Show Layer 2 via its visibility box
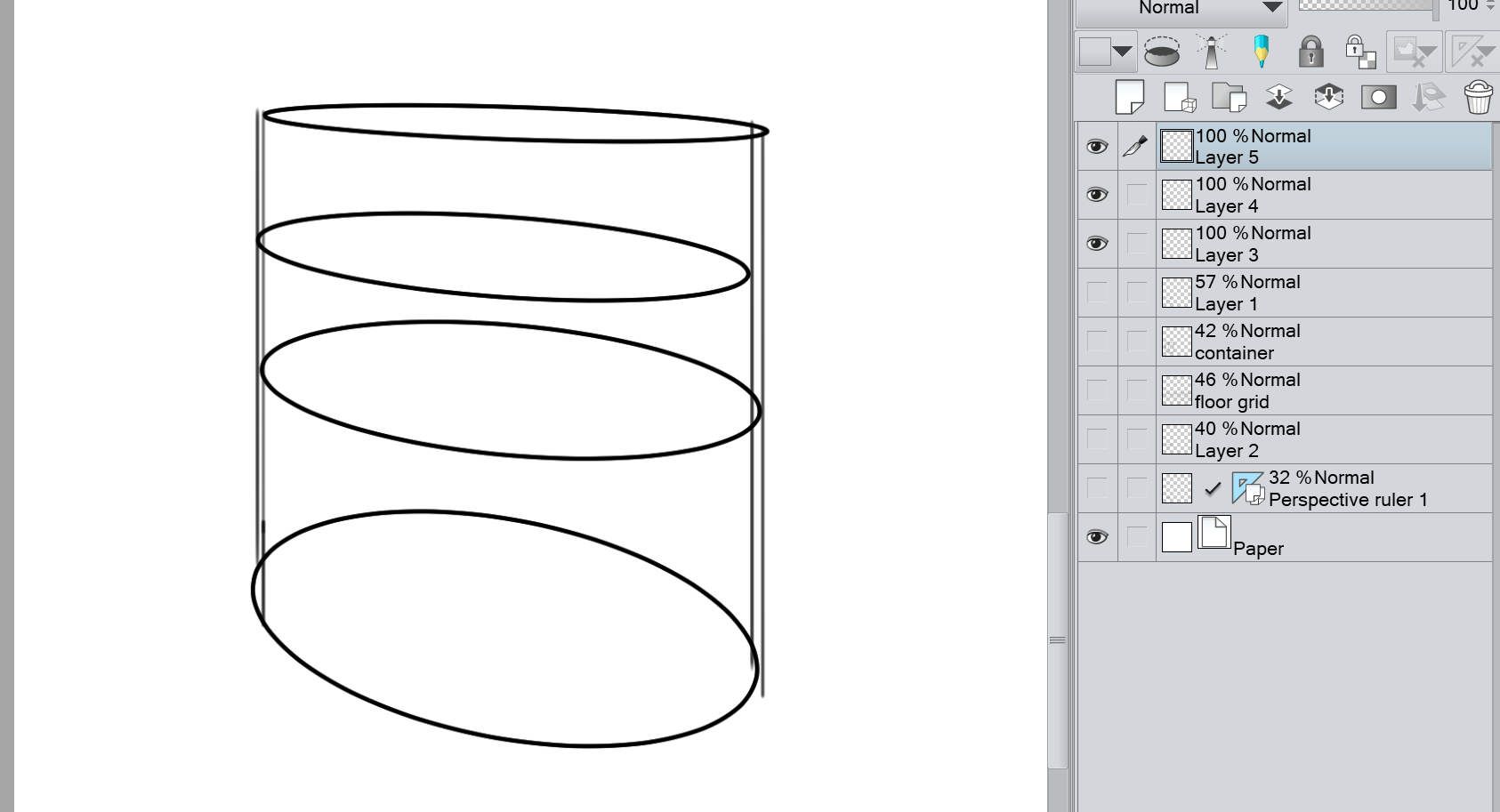The width and height of the screenshot is (1500, 812). 1097,439
